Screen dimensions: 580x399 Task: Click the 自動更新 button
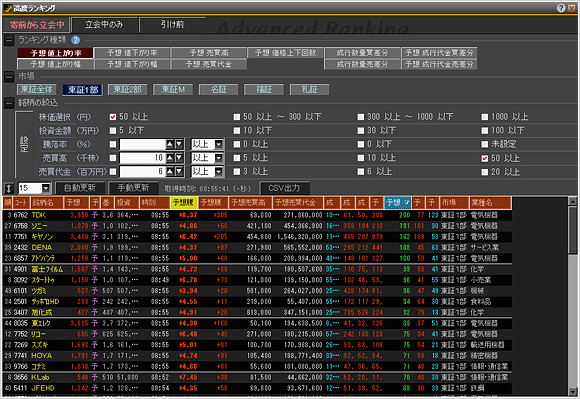[80, 188]
